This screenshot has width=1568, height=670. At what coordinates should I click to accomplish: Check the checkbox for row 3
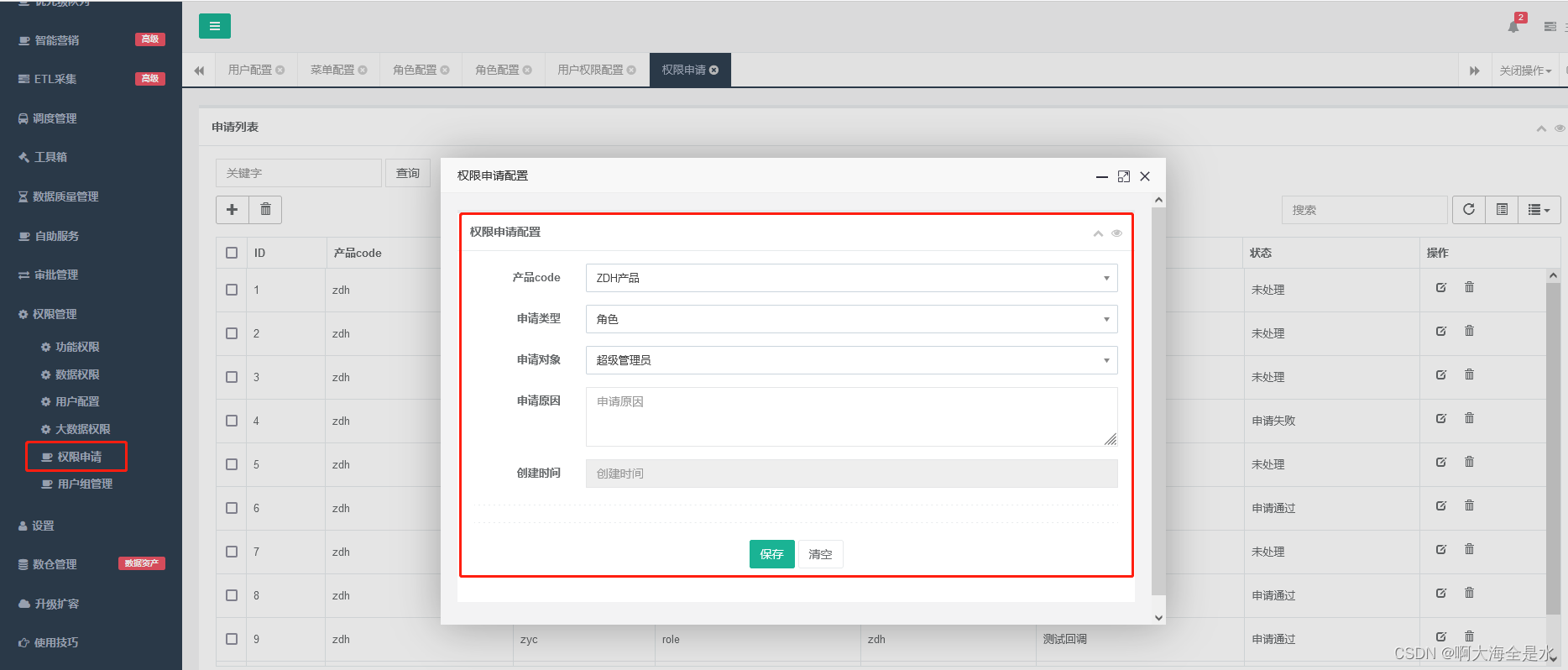click(x=232, y=377)
